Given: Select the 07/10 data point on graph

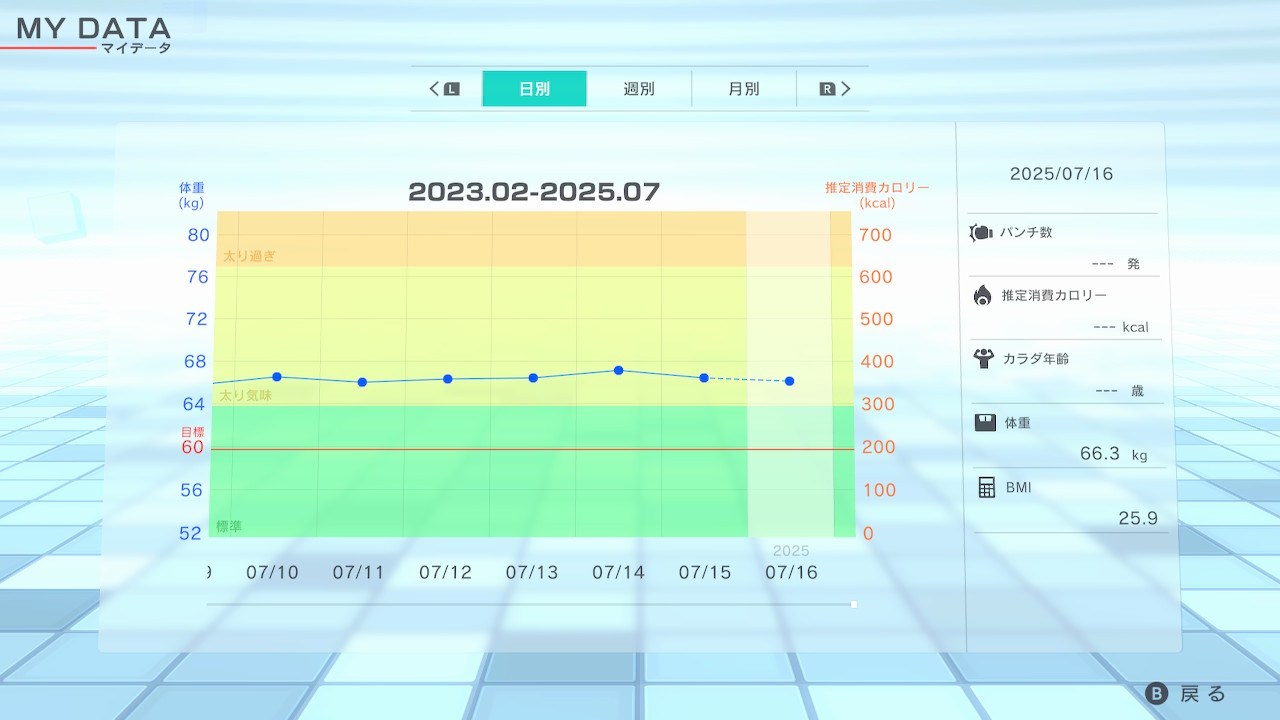Looking at the screenshot, I should [277, 377].
